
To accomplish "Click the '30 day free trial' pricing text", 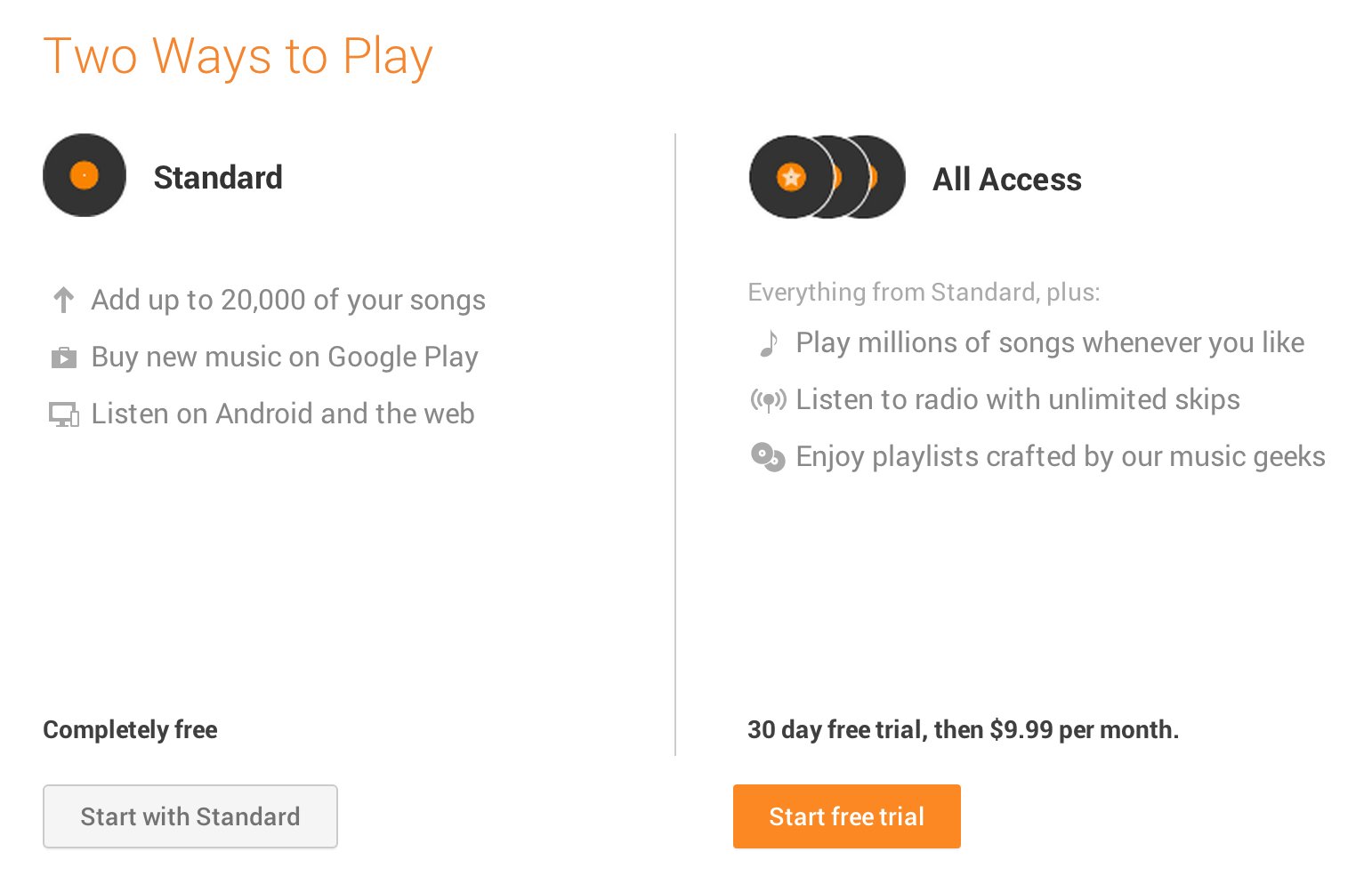I will tap(963, 730).
